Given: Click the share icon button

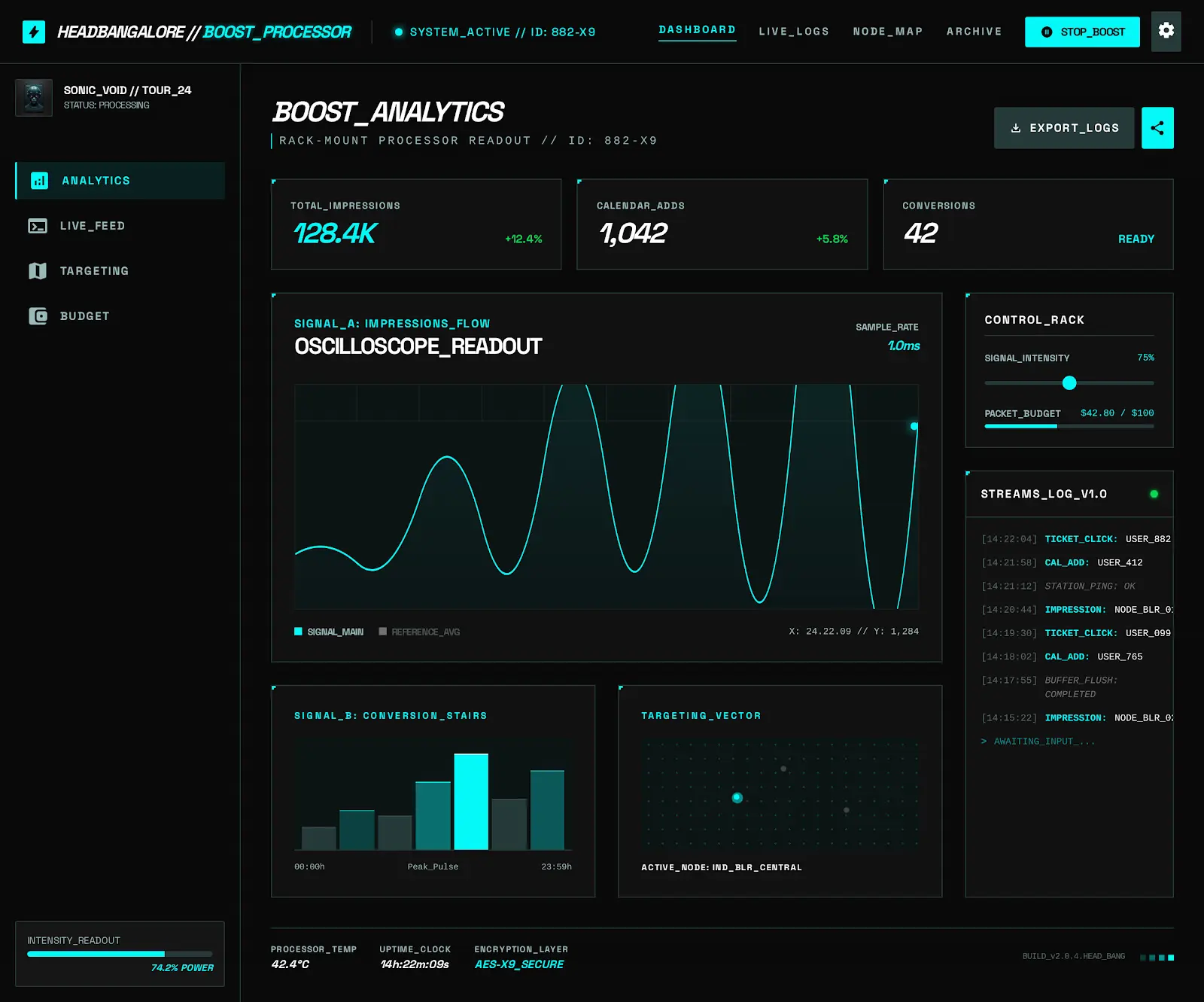Looking at the screenshot, I should pyautogui.click(x=1157, y=128).
